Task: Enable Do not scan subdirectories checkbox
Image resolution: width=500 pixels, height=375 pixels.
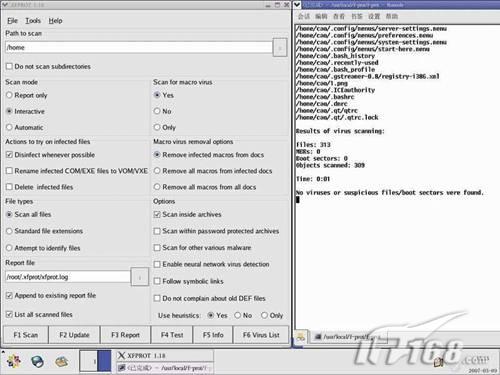Action: coord(9,66)
